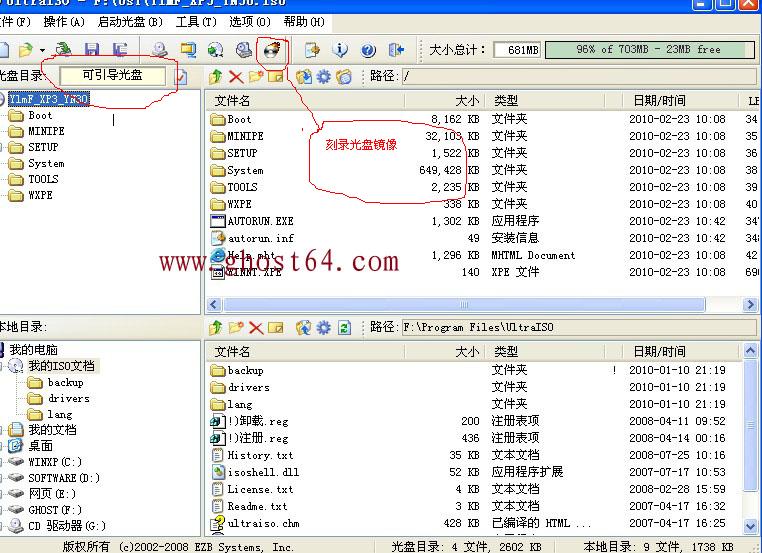
Task: Click up arrow of local list vertical scrollbar
Action: click(750, 351)
